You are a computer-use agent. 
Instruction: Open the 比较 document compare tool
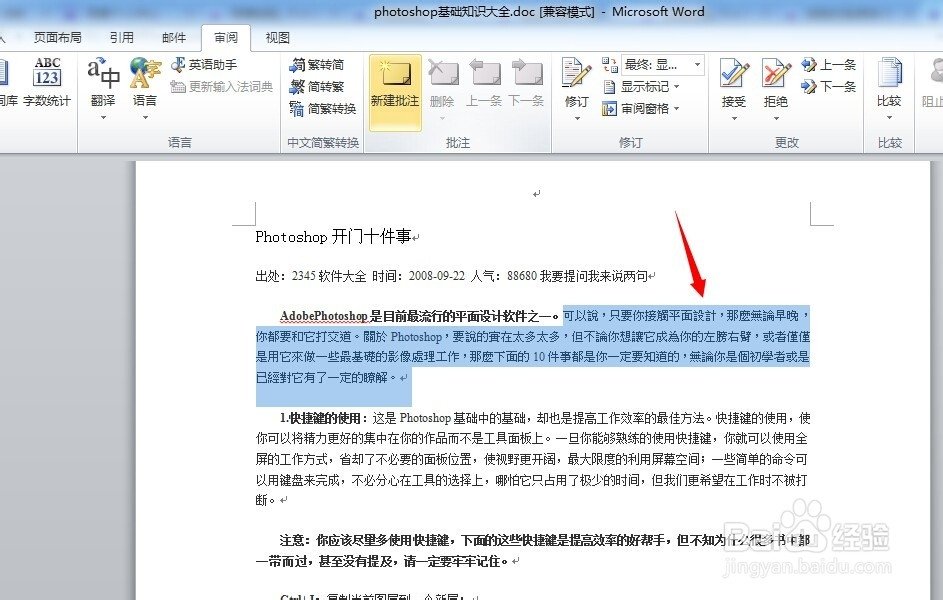(890, 85)
